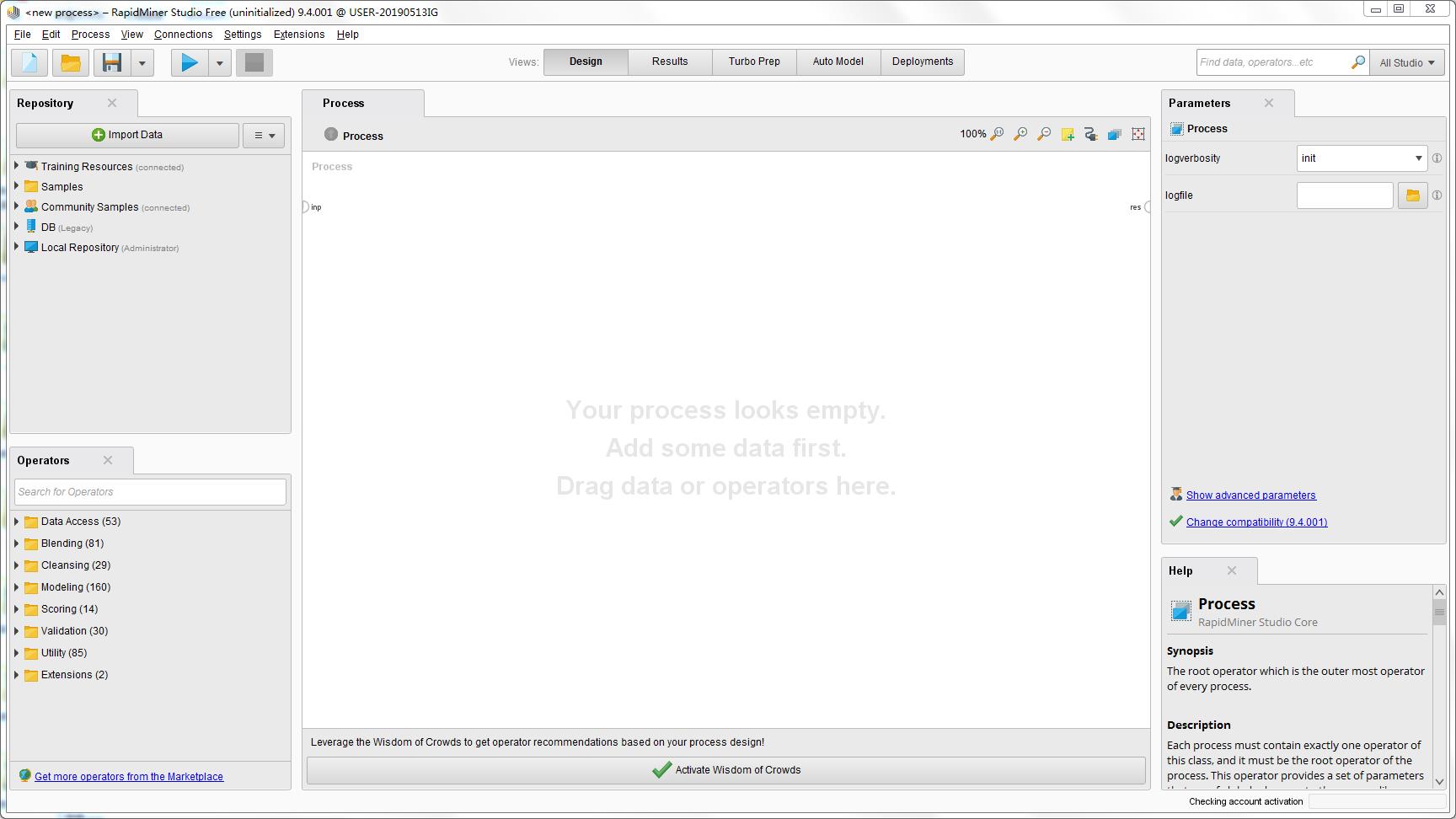Add an annotation note to the process

pyautogui.click(x=1067, y=134)
